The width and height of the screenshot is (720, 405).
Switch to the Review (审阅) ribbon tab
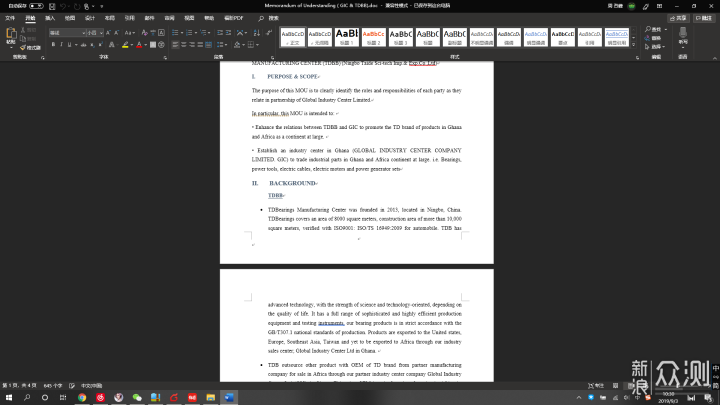tap(169, 18)
